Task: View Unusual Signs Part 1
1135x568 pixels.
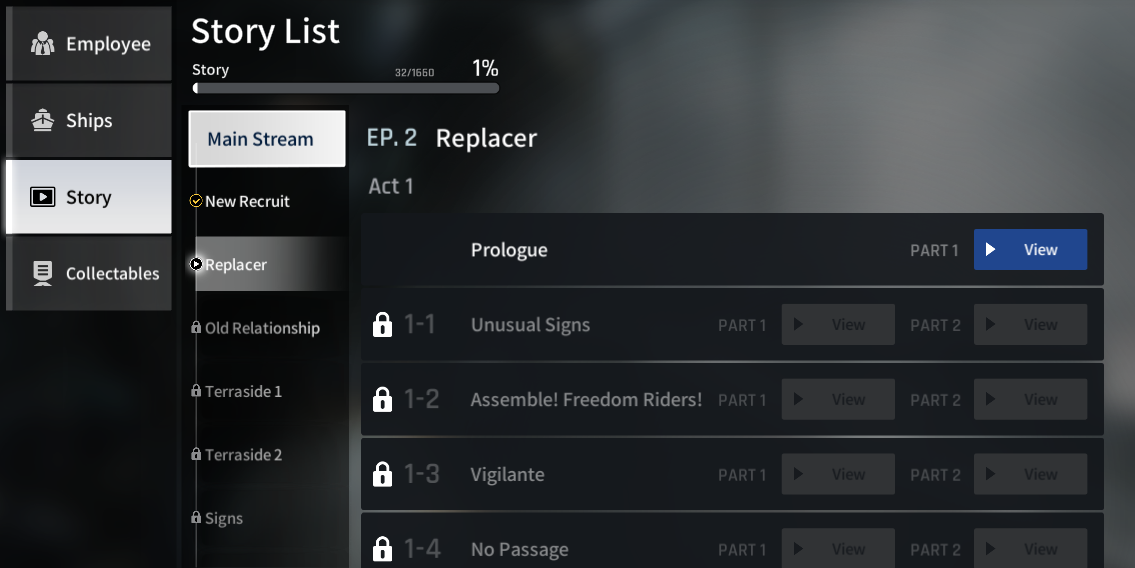Action: [838, 325]
